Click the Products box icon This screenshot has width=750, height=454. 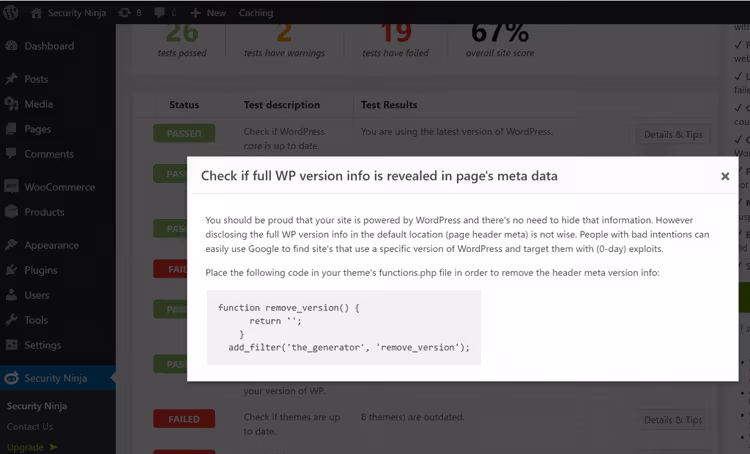click(x=11, y=211)
